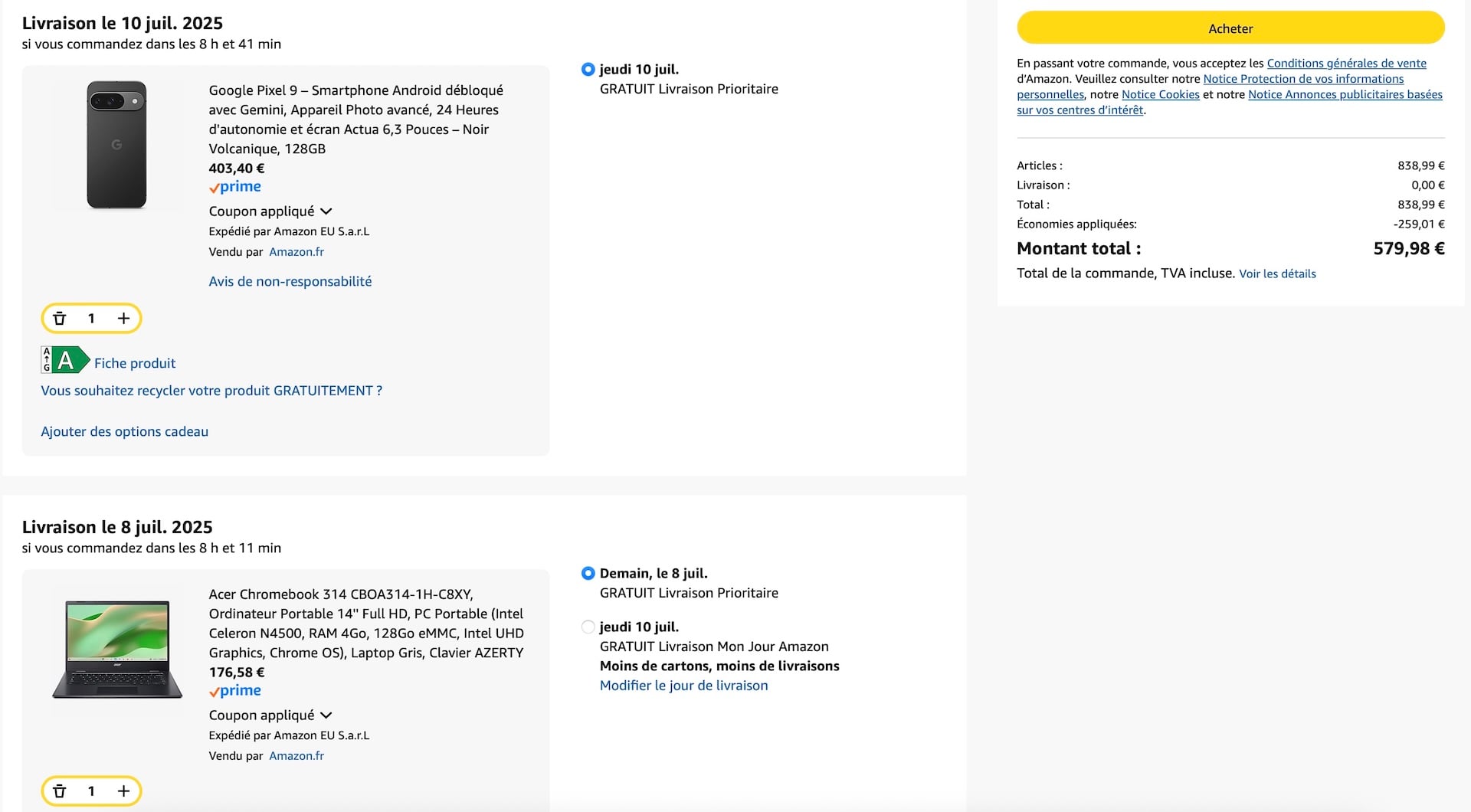The height and width of the screenshot is (812, 1471).
Task: Click the green energy label A icon
Action: tap(66, 360)
